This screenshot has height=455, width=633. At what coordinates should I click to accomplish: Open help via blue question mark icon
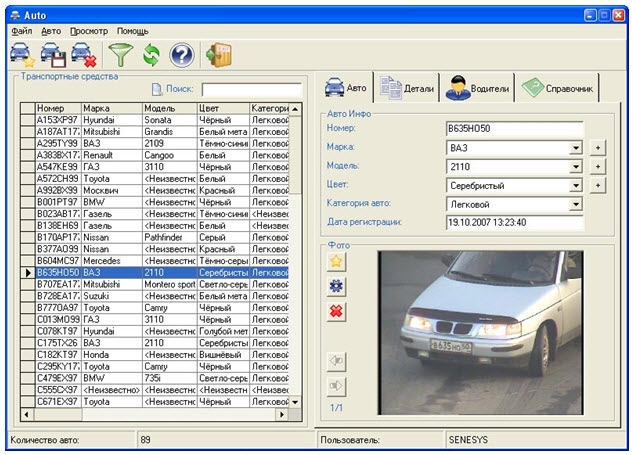182,55
